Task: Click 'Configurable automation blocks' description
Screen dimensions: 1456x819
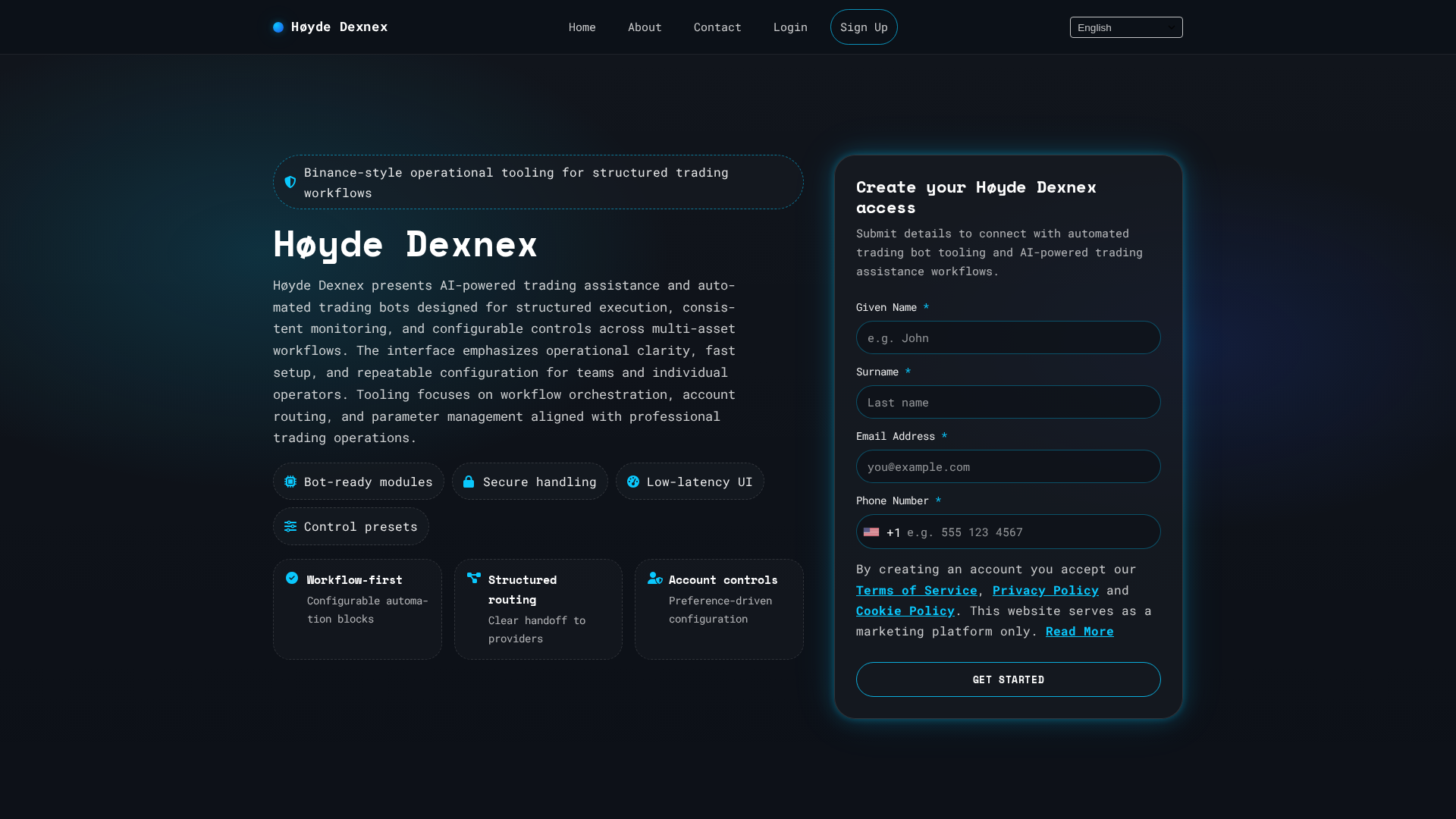Action: tap(367, 610)
